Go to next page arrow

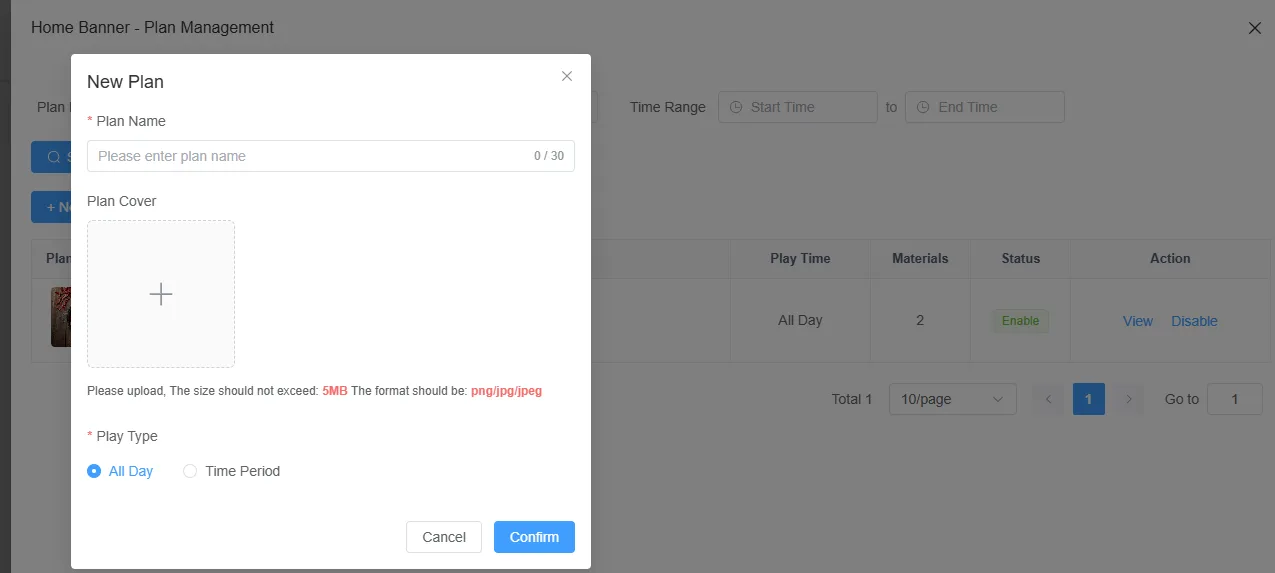click(x=1128, y=399)
